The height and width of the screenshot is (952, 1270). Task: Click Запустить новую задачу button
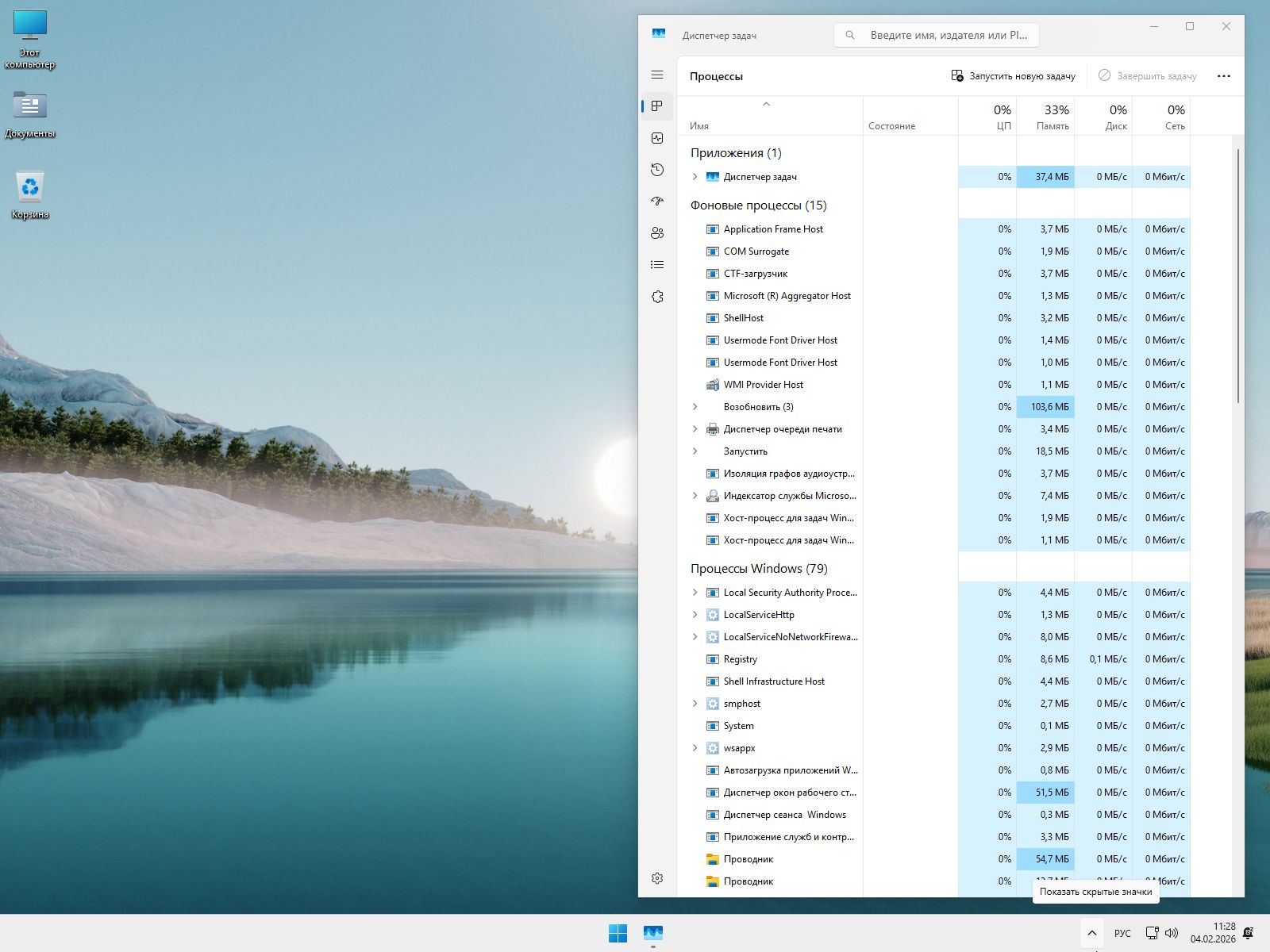point(1013,76)
